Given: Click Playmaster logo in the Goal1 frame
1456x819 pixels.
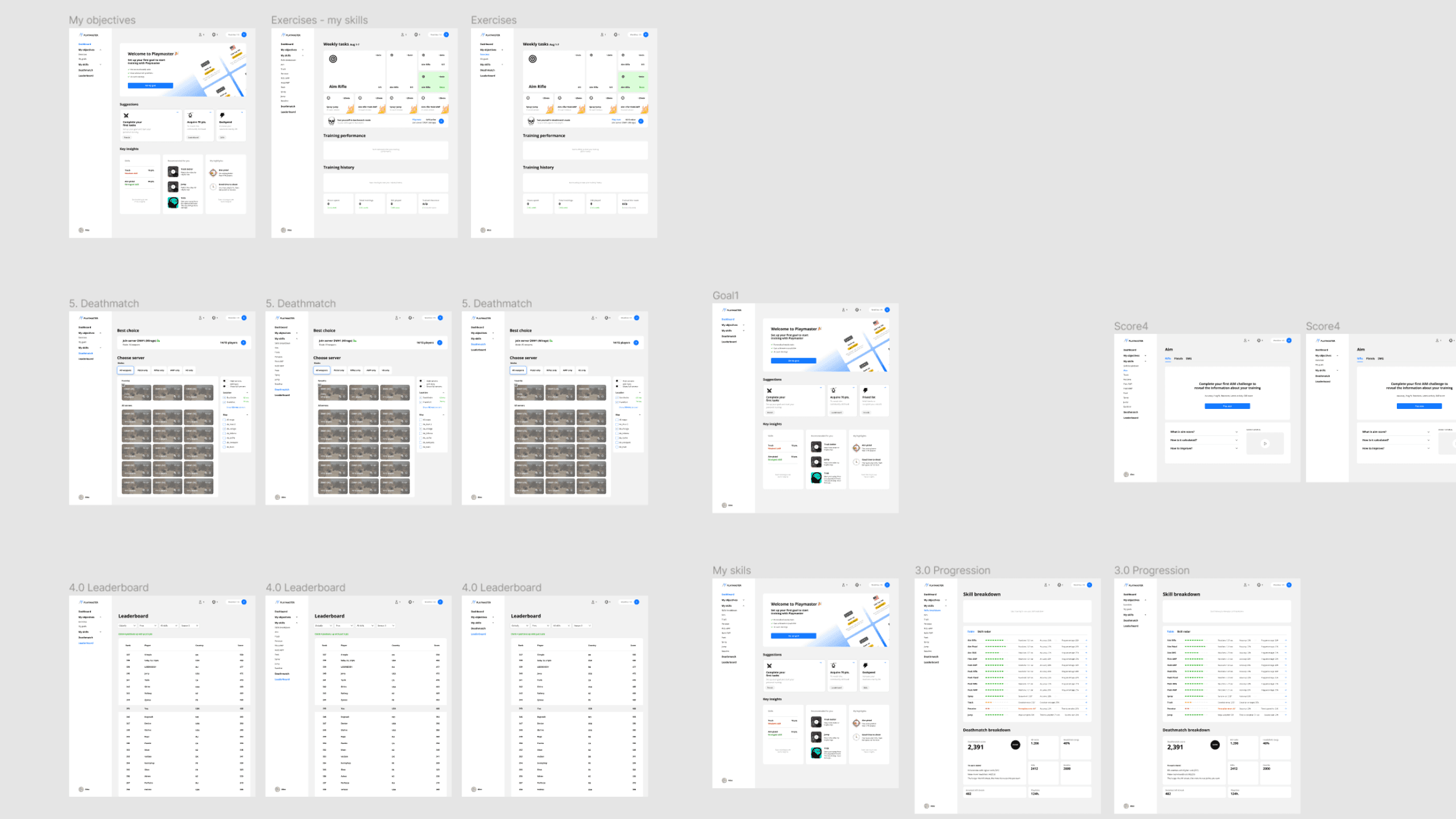Looking at the screenshot, I should [731, 310].
